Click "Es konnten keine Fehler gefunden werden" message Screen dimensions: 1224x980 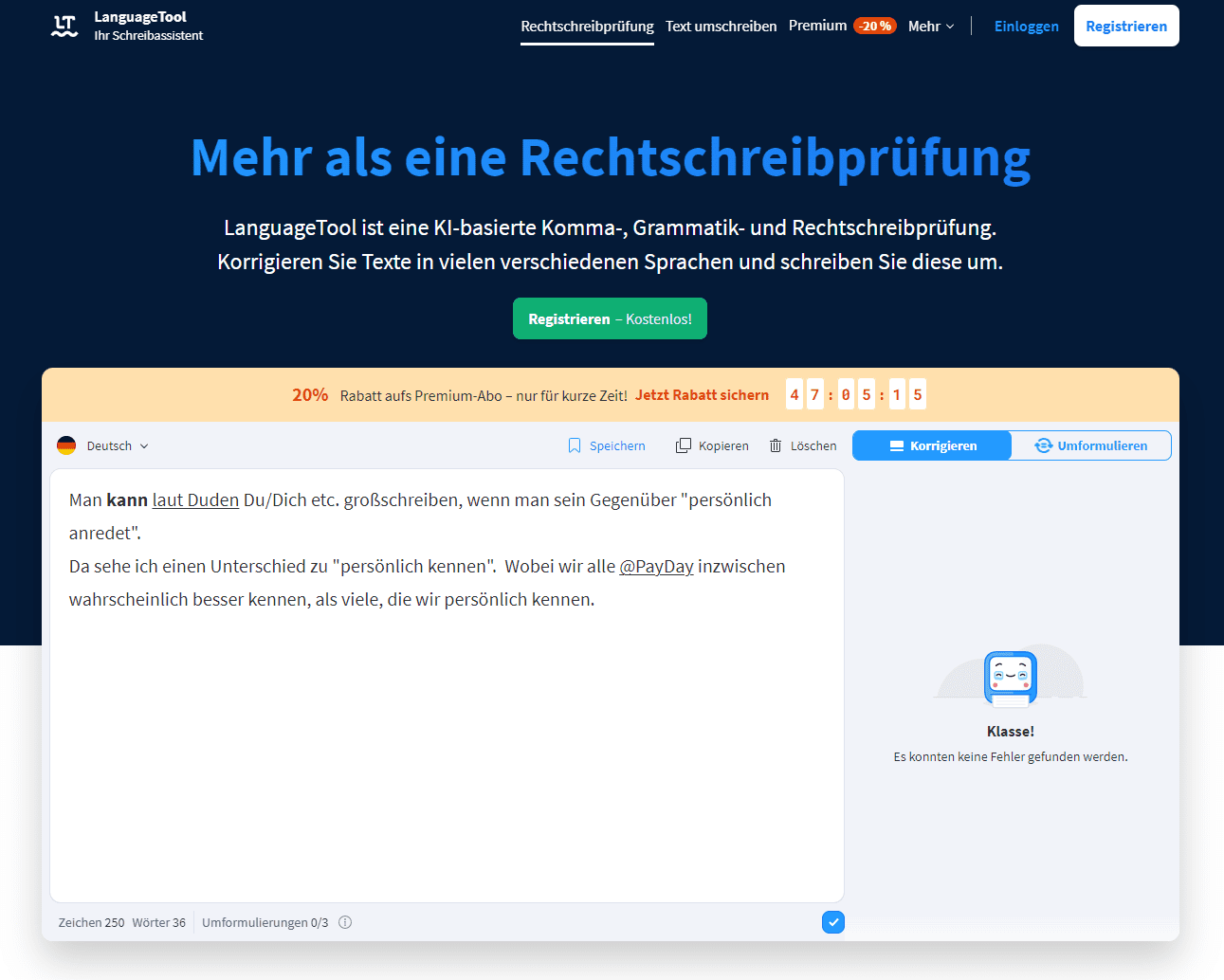tap(1010, 756)
